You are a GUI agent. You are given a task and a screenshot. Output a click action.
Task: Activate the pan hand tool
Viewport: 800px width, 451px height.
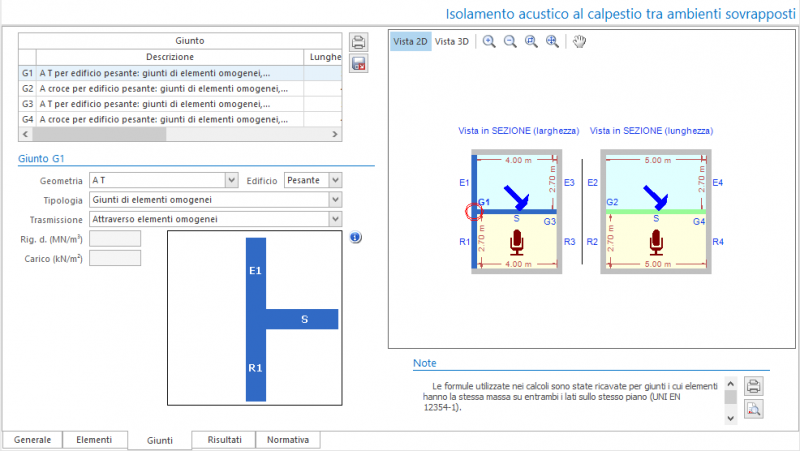coord(579,41)
